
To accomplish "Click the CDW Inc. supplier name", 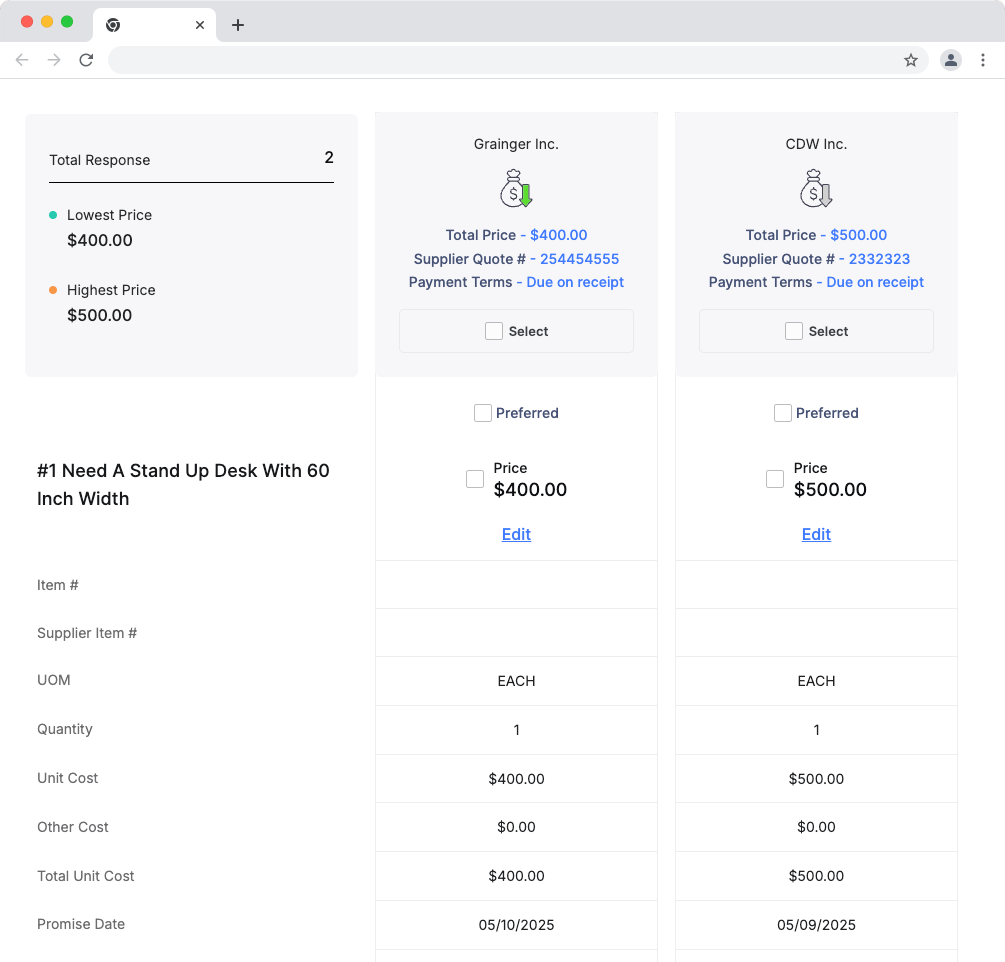I will (x=816, y=144).
